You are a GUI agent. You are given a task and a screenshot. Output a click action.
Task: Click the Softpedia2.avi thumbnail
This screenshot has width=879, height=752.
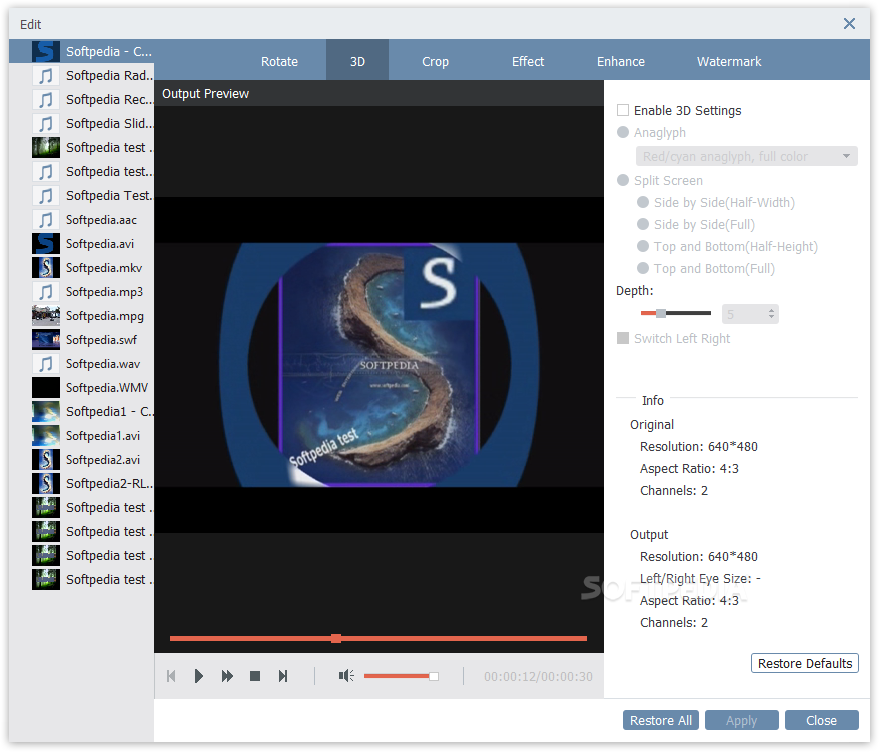click(46, 460)
